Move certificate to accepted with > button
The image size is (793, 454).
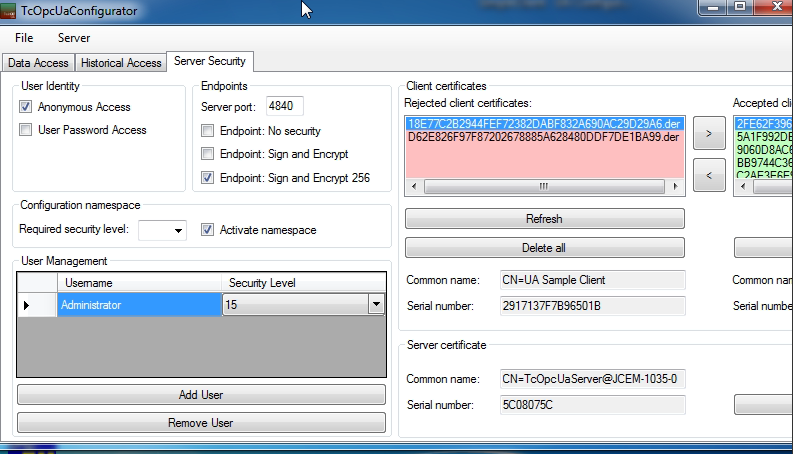(x=709, y=132)
